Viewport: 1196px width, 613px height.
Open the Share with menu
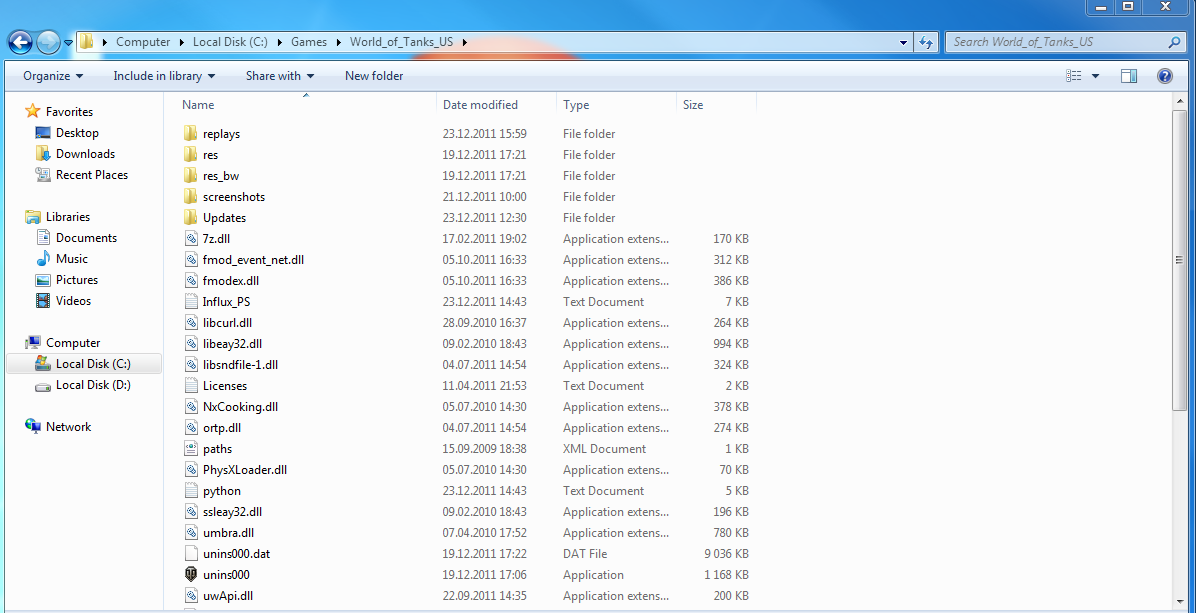click(x=280, y=75)
